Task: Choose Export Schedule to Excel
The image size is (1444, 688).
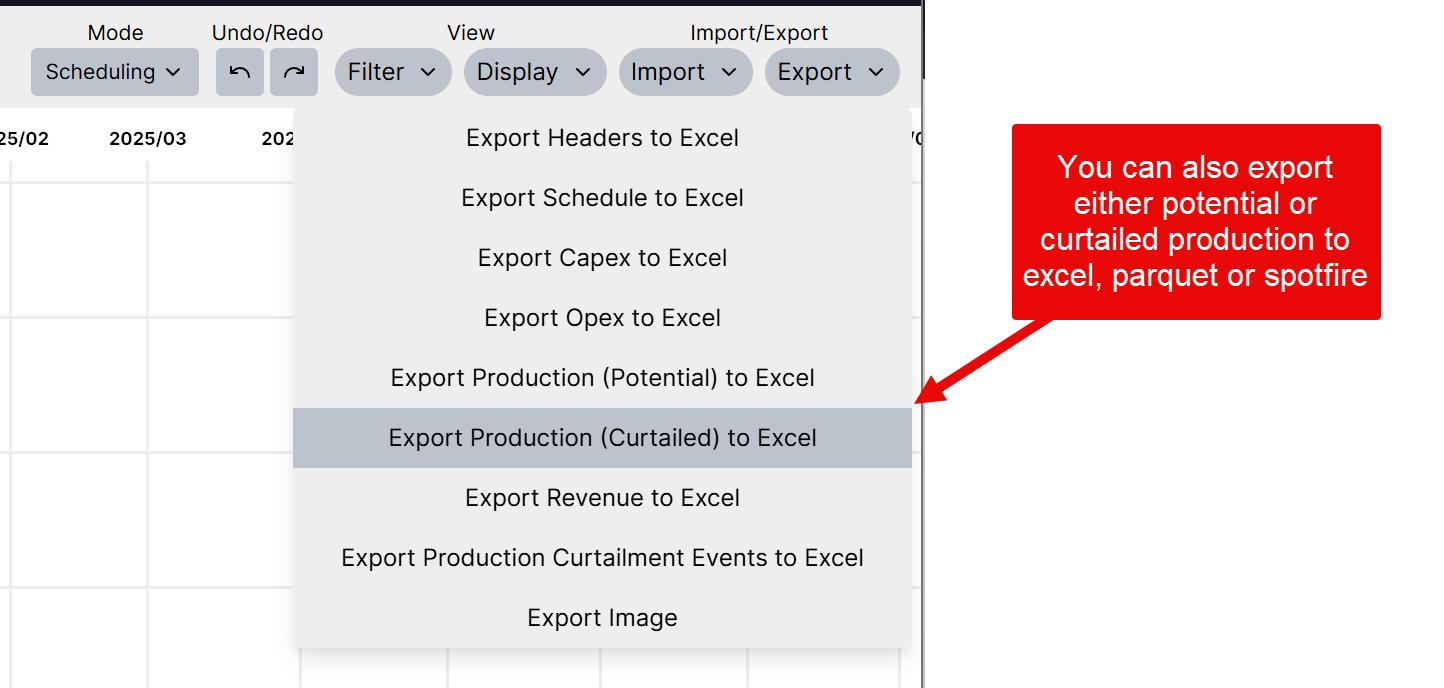Action: point(602,198)
